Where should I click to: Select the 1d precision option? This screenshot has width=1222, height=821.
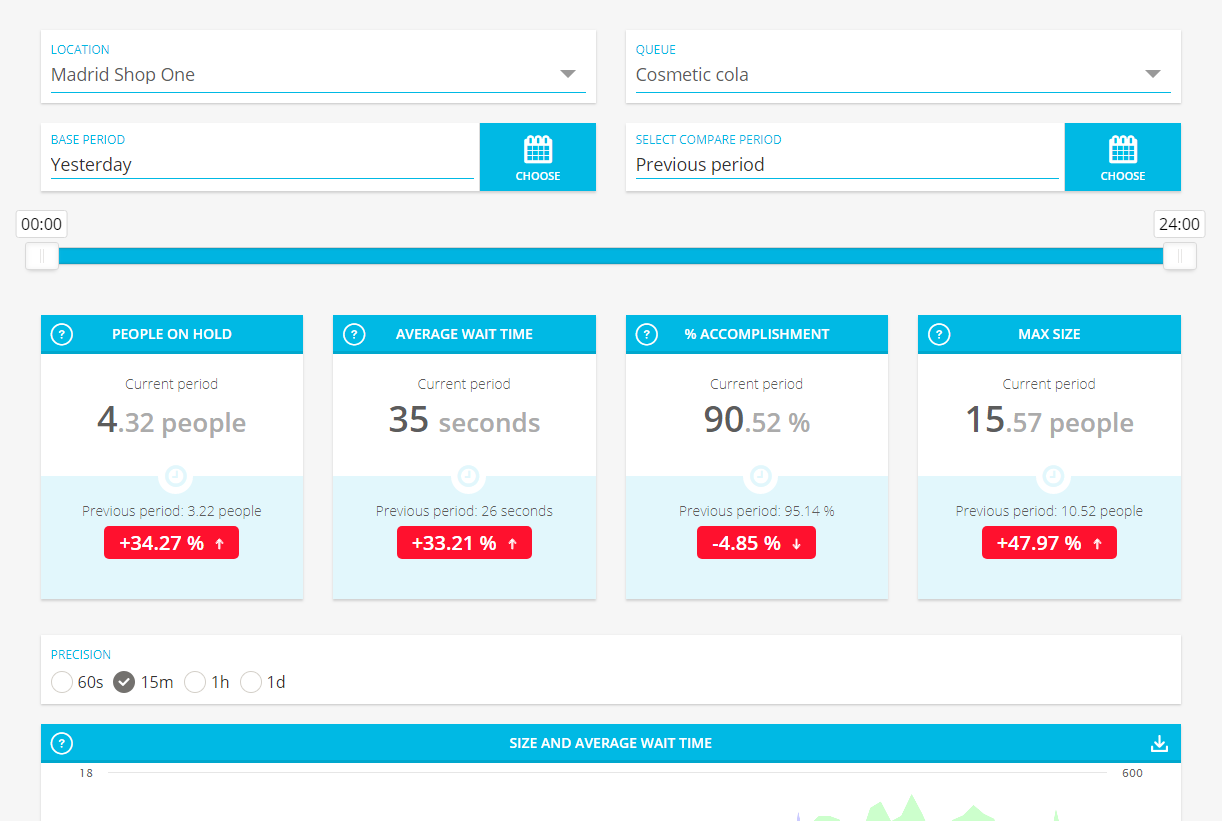251,682
